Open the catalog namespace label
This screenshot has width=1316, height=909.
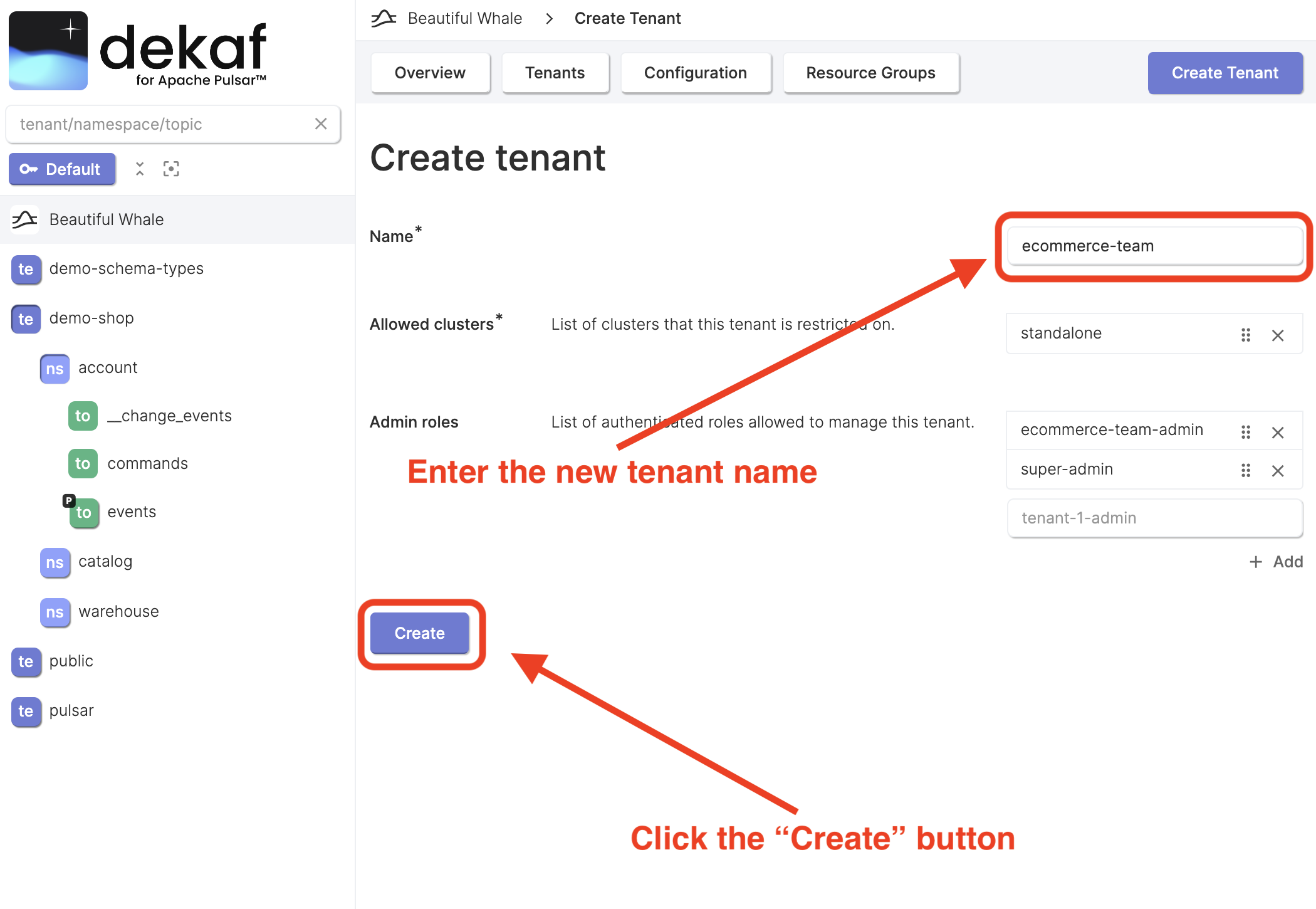tap(105, 562)
